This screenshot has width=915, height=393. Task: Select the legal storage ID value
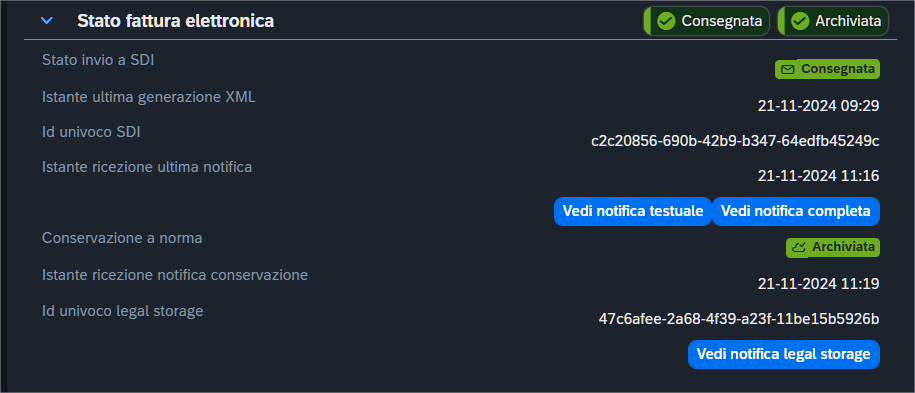739,319
